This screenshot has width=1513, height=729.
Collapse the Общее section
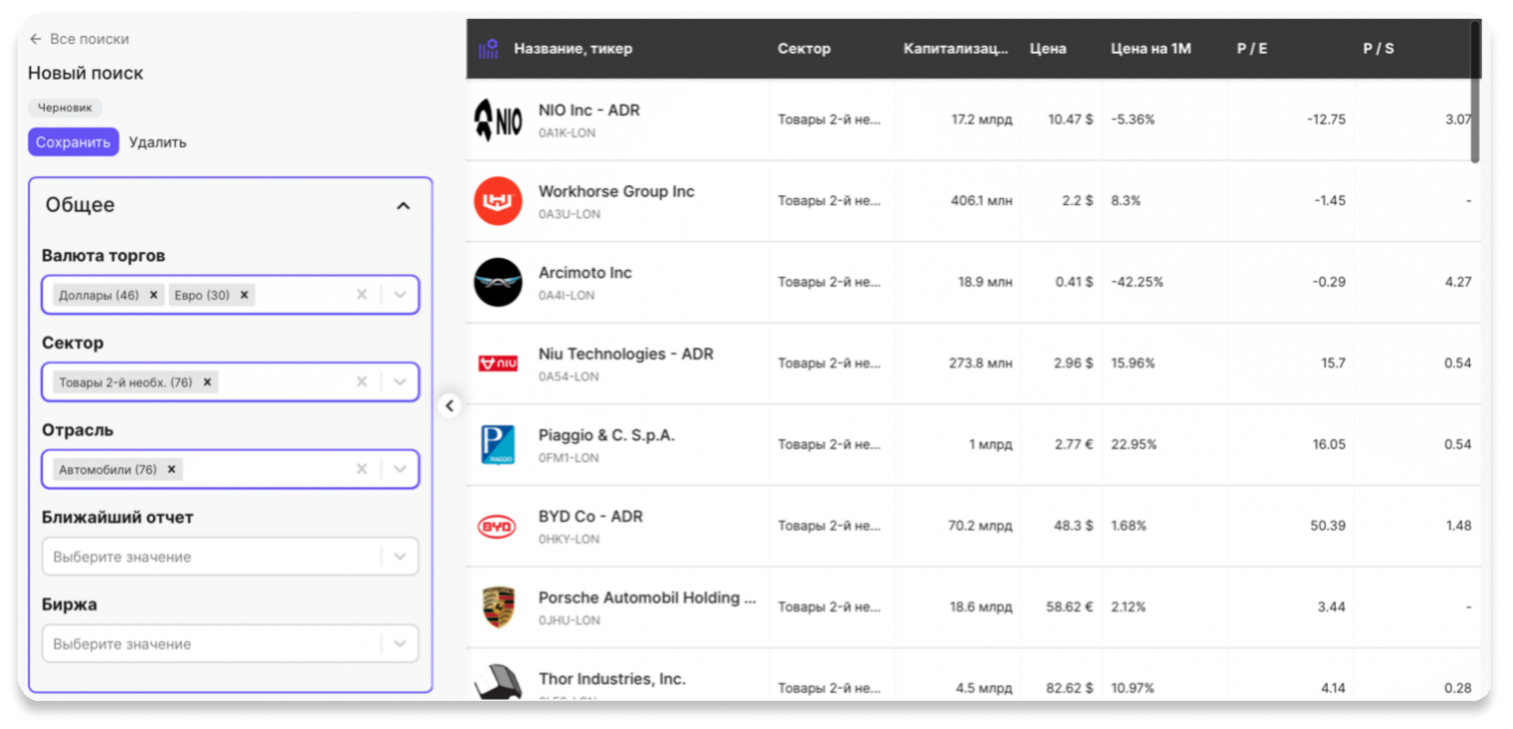(403, 206)
